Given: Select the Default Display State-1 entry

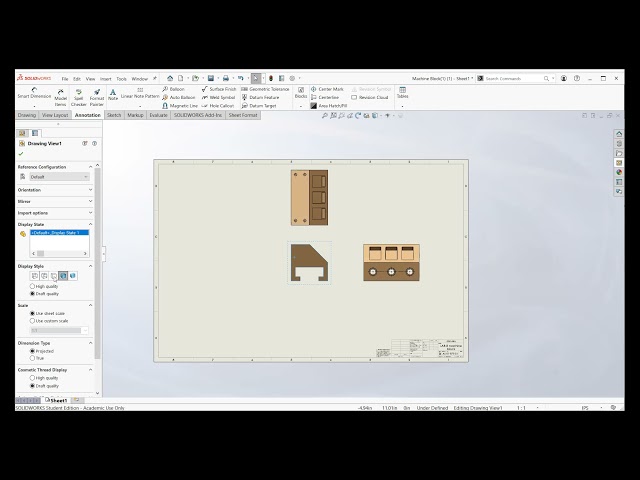Looking at the screenshot, I should tap(59, 233).
